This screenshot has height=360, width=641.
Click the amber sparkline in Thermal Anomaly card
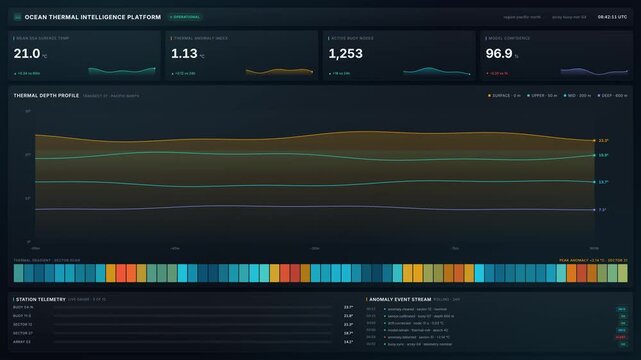coord(279,72)
